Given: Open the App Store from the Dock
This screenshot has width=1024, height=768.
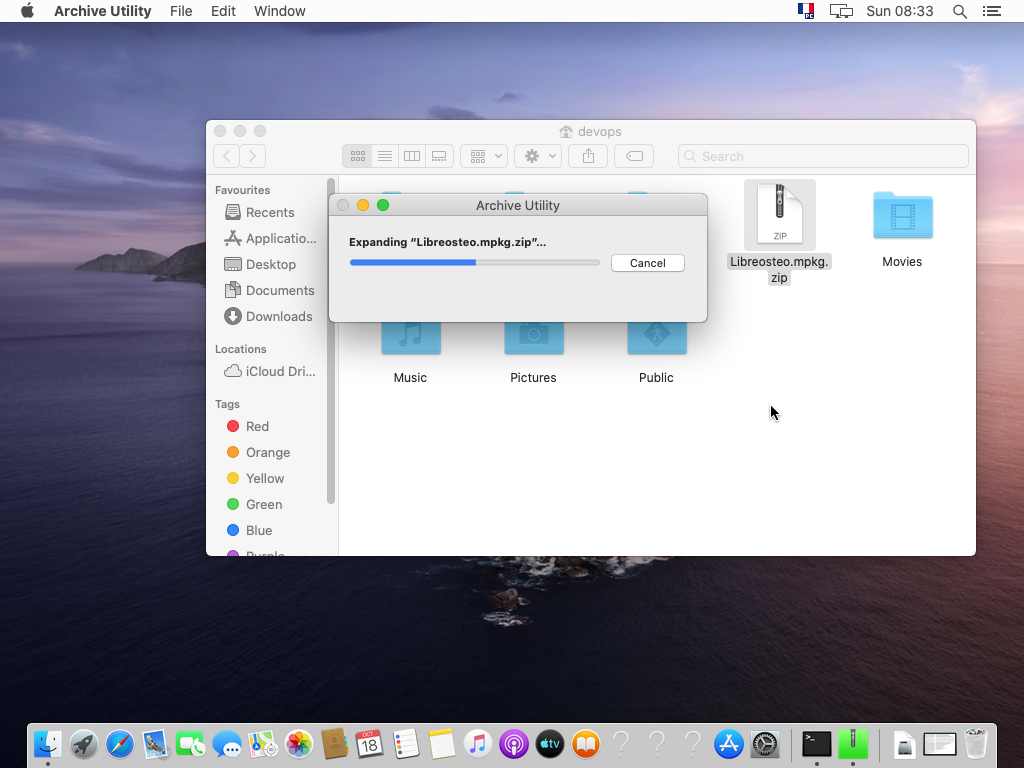Looking at the screenshot, I should pyautogui.click(x=728, y=744).
